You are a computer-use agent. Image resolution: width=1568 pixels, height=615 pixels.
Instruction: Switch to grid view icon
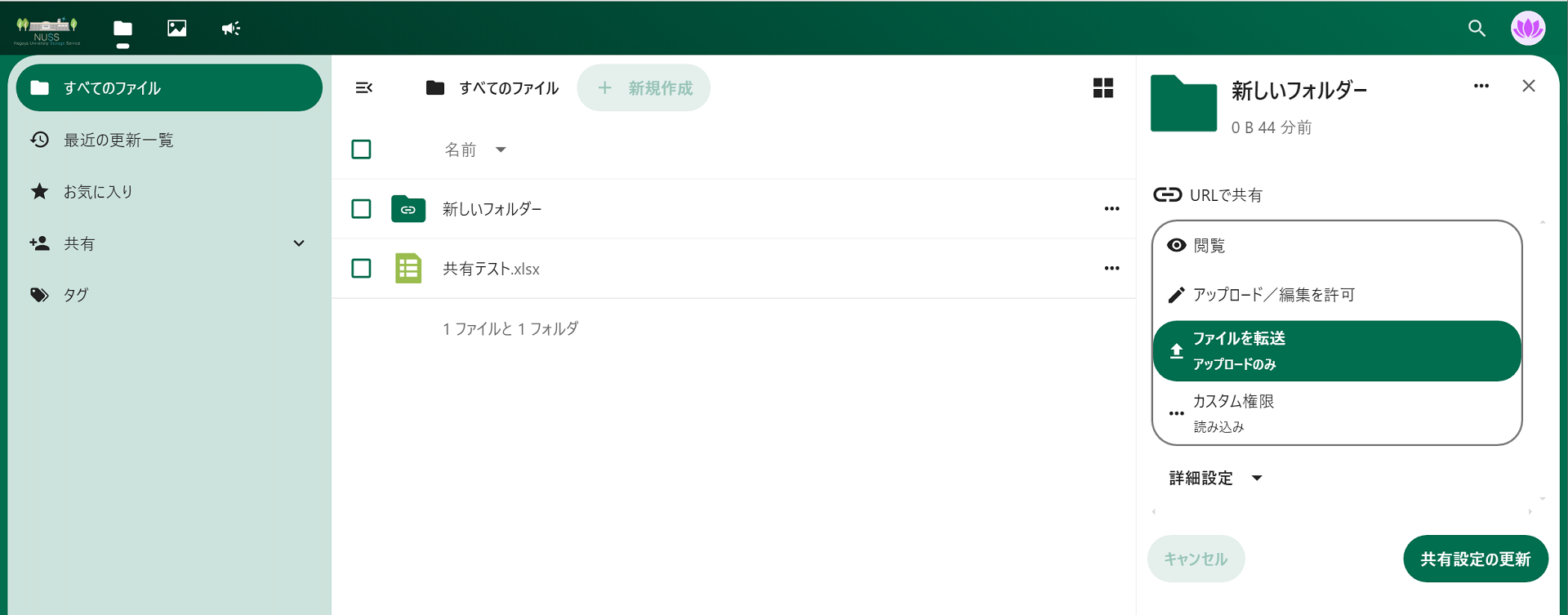point(1102,88)
